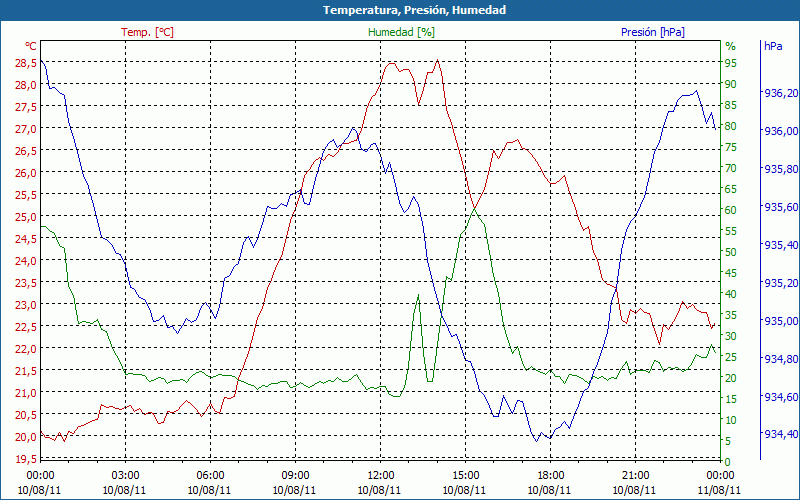
Task: Click the 27,5 temperature axis value
Action: [26, 107]
